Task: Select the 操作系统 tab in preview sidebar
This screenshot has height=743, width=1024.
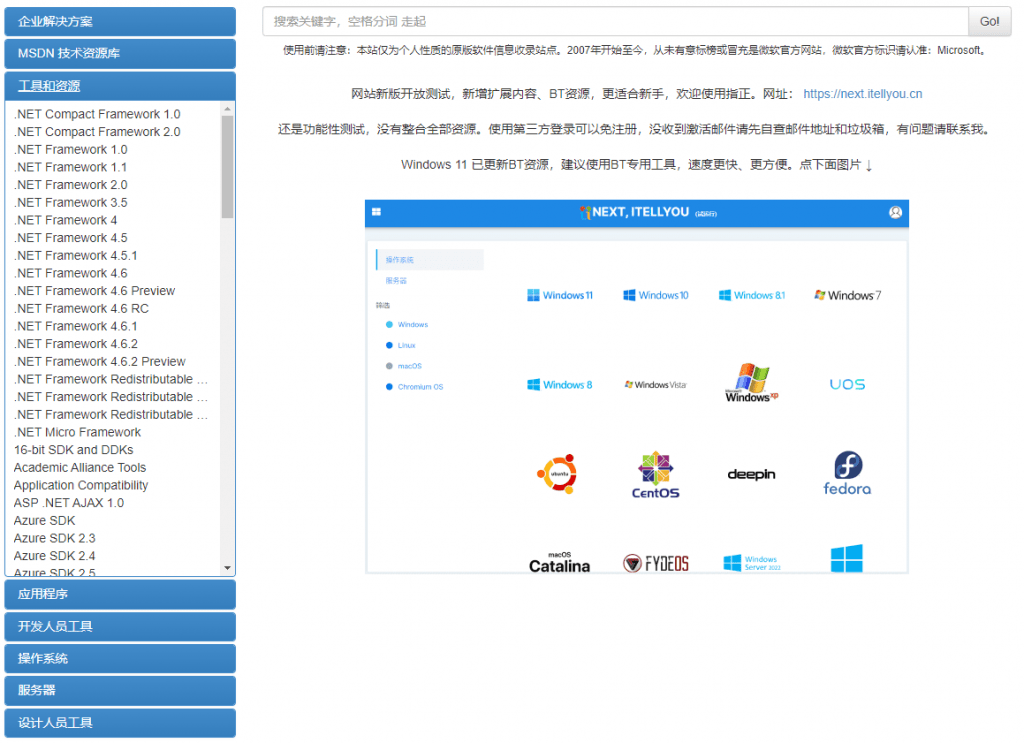Action: (x=430, y=260)
